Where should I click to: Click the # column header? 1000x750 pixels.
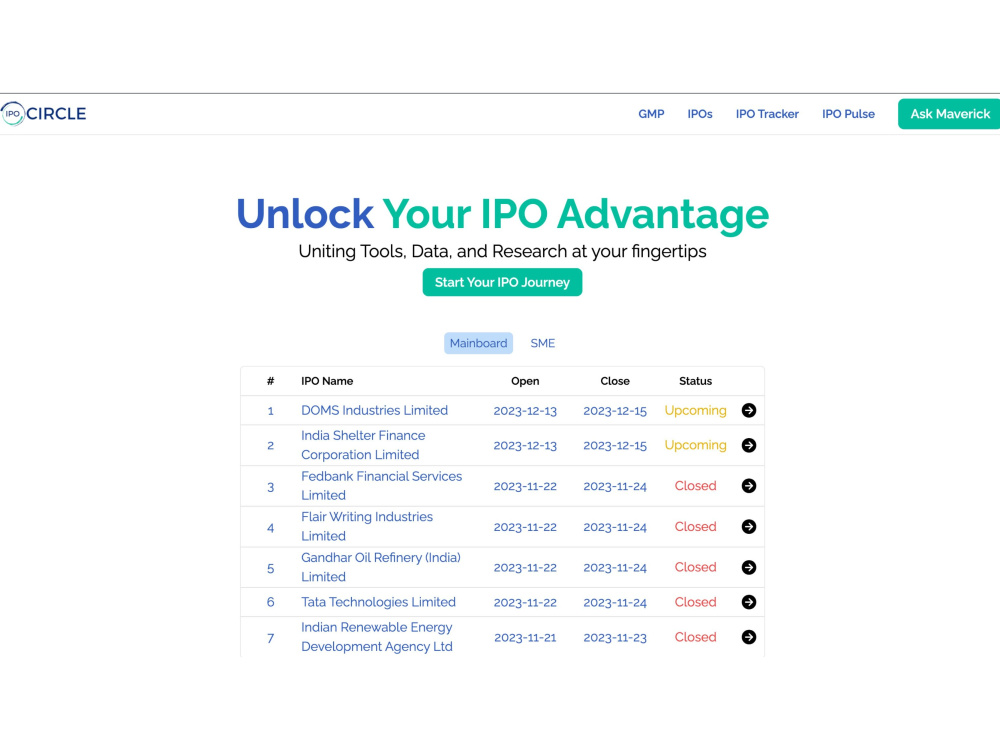270,381
